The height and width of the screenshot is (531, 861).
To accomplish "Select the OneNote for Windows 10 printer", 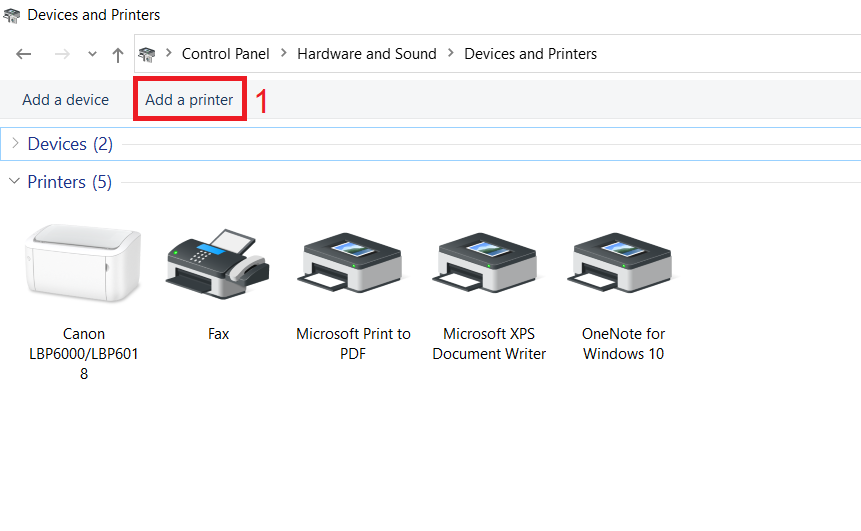I will tap(623, 262).
